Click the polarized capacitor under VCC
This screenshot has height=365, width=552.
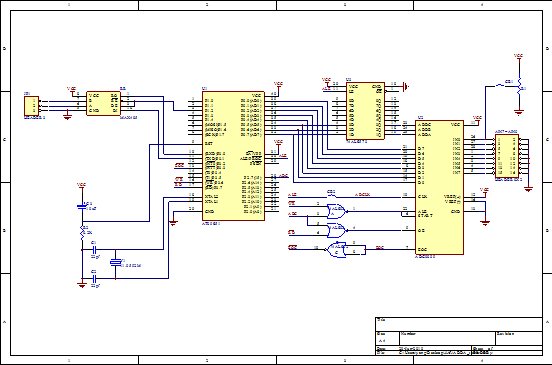pyautogui.click(x=82, y=207)
